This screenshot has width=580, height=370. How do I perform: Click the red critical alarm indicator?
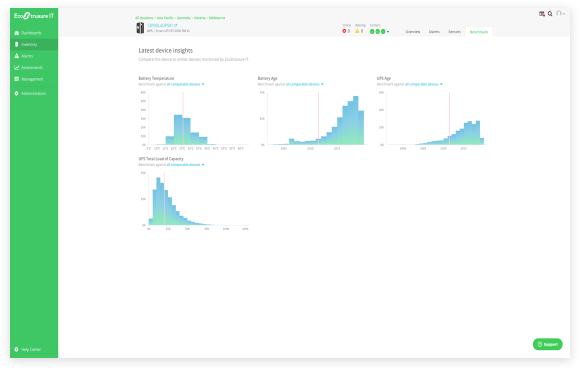(x=346, y=31)
